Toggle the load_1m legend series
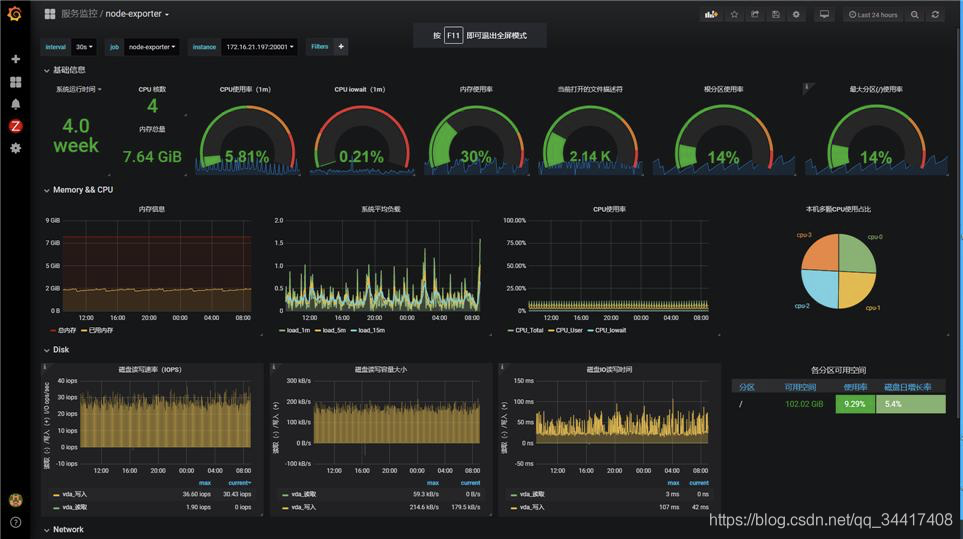The width and height of the screenshot is (963, 539). (x=294, y=330)
